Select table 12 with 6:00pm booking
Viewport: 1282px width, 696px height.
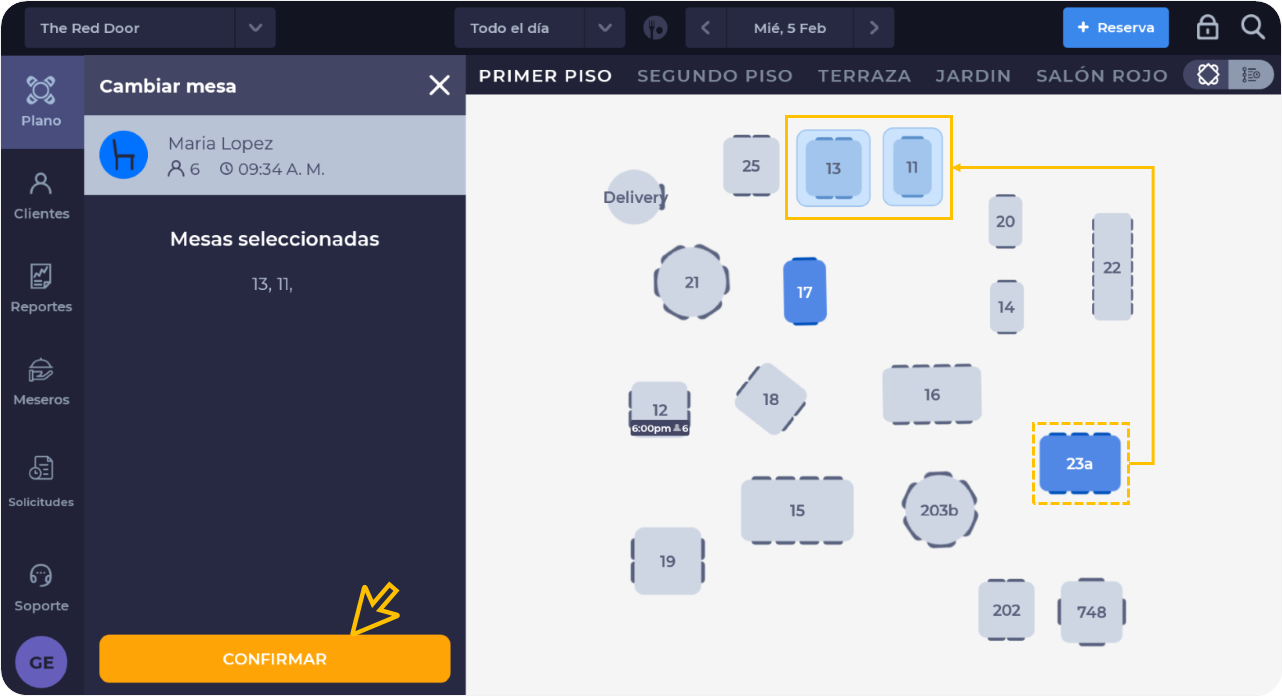(x=660, y=409)
